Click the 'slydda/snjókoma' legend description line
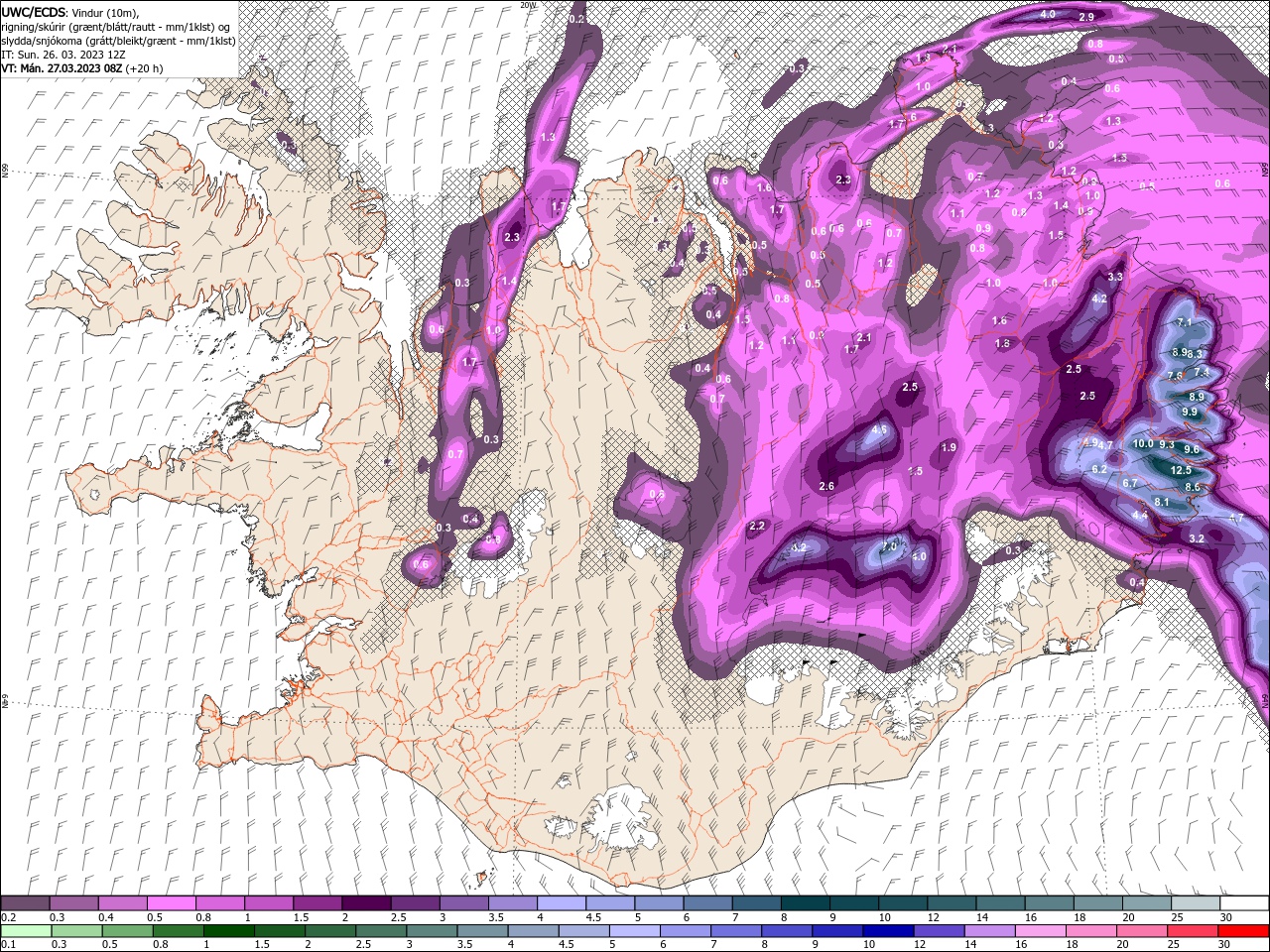The width and height of the screenshot is (1270, 952). [118, 41]
